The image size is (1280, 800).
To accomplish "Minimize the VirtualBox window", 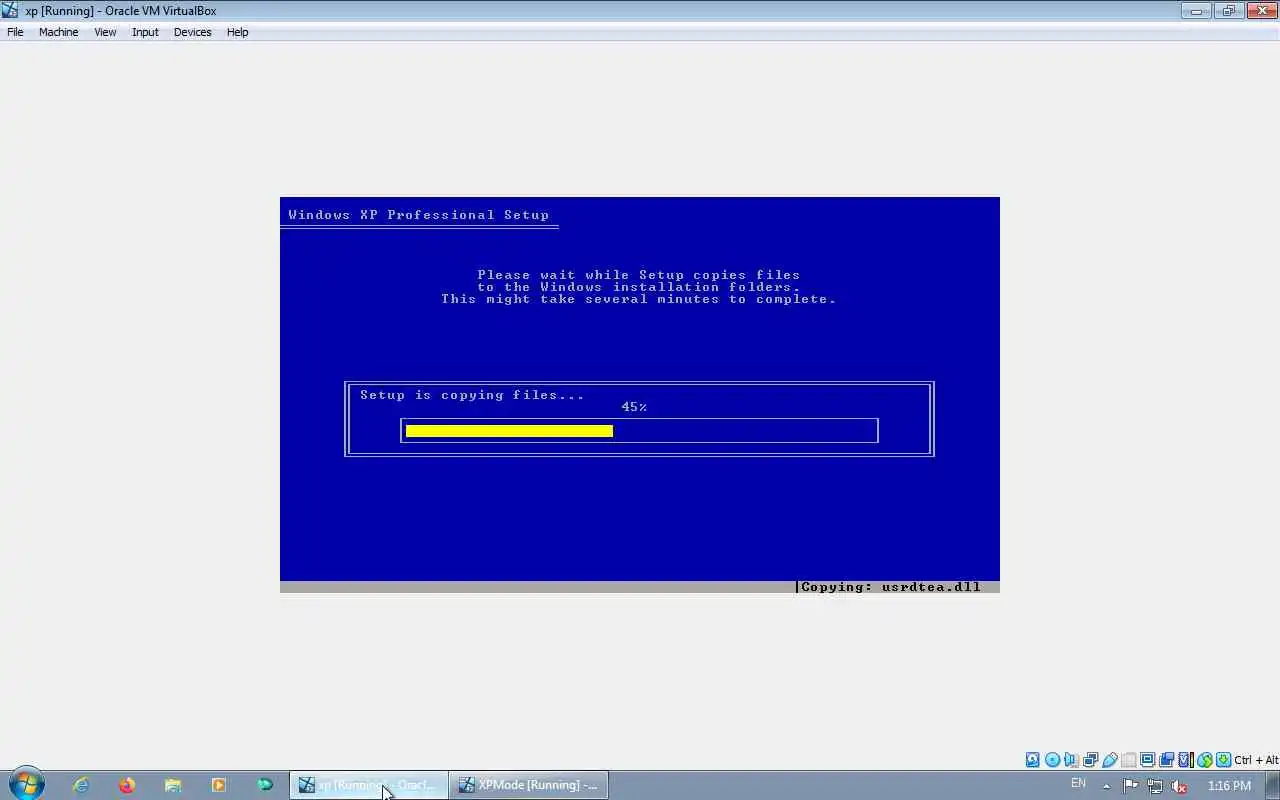I will (1196, 11).
